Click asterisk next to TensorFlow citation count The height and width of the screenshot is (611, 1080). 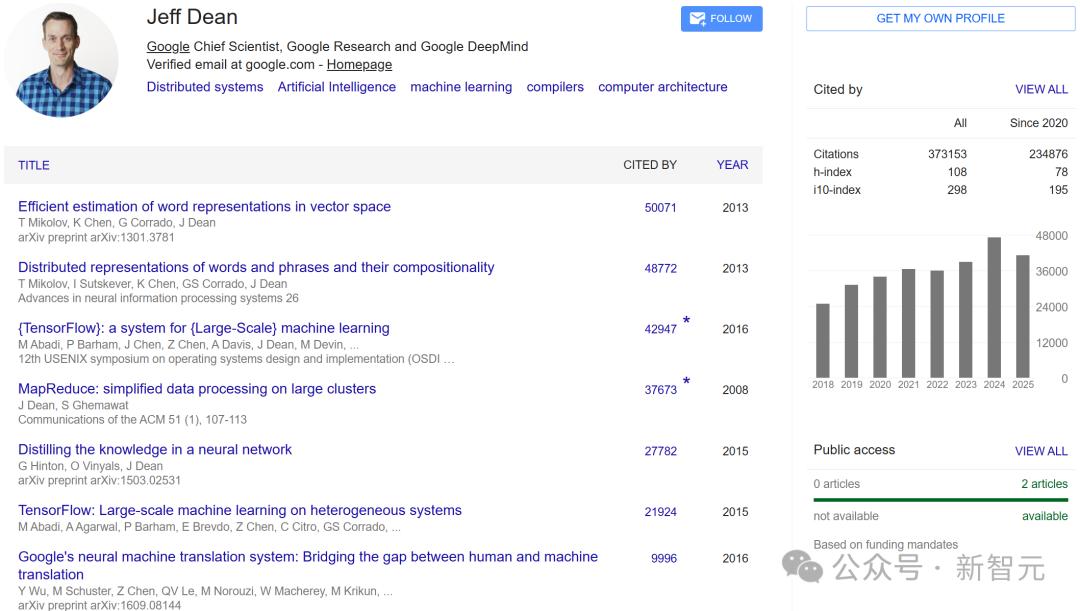pos(686,322)
